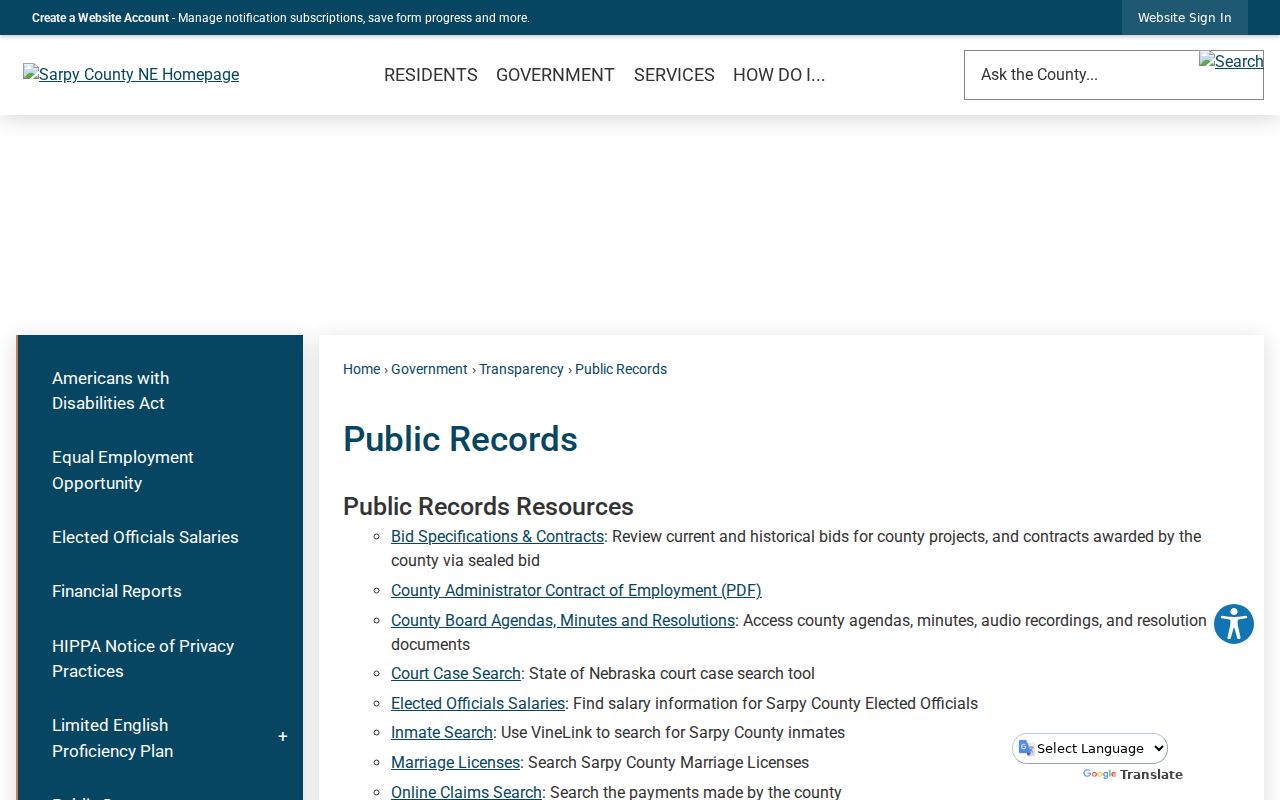Click the Google Translate attribution link
This screenshot has height=800, width=1280.
[1133, 774]
